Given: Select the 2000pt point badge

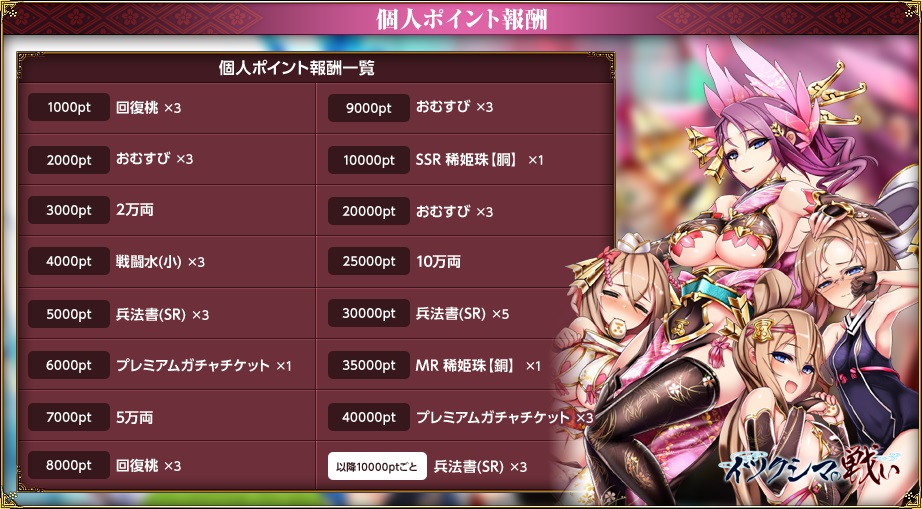Looking at the screenshot, I should click(x=69, y=160).
